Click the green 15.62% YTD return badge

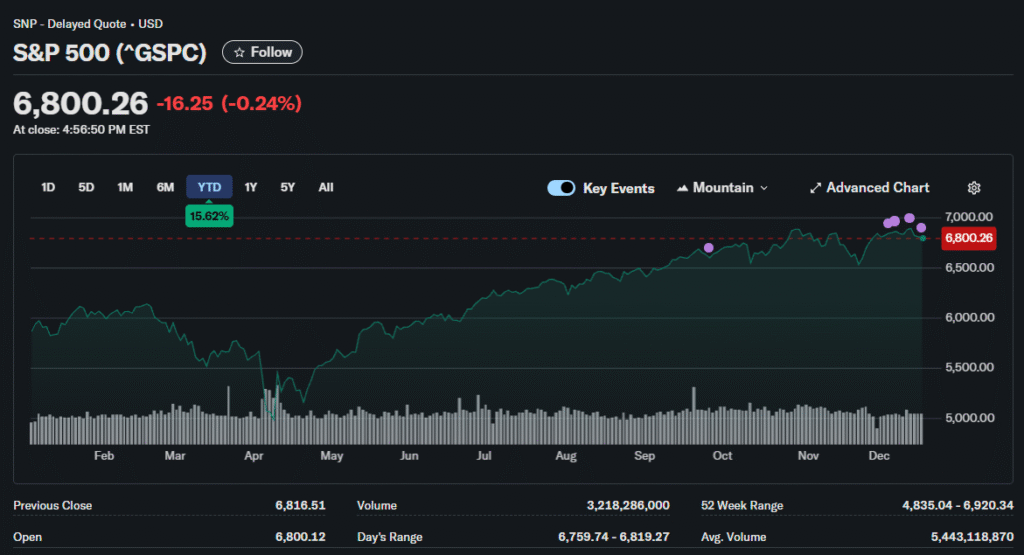click(x=209, y=215)
